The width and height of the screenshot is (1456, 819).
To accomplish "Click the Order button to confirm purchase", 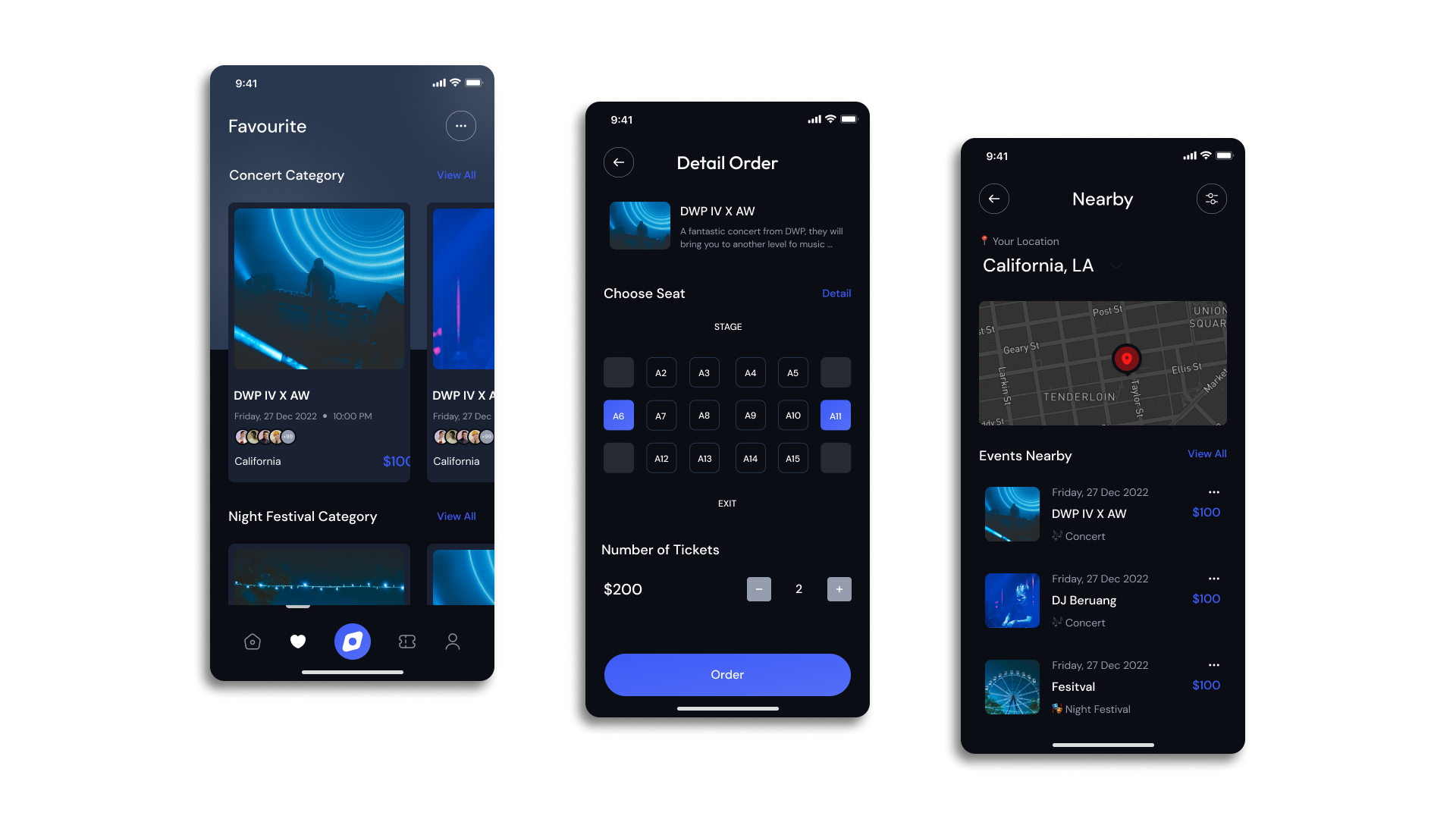I will (x=727, y=674).
